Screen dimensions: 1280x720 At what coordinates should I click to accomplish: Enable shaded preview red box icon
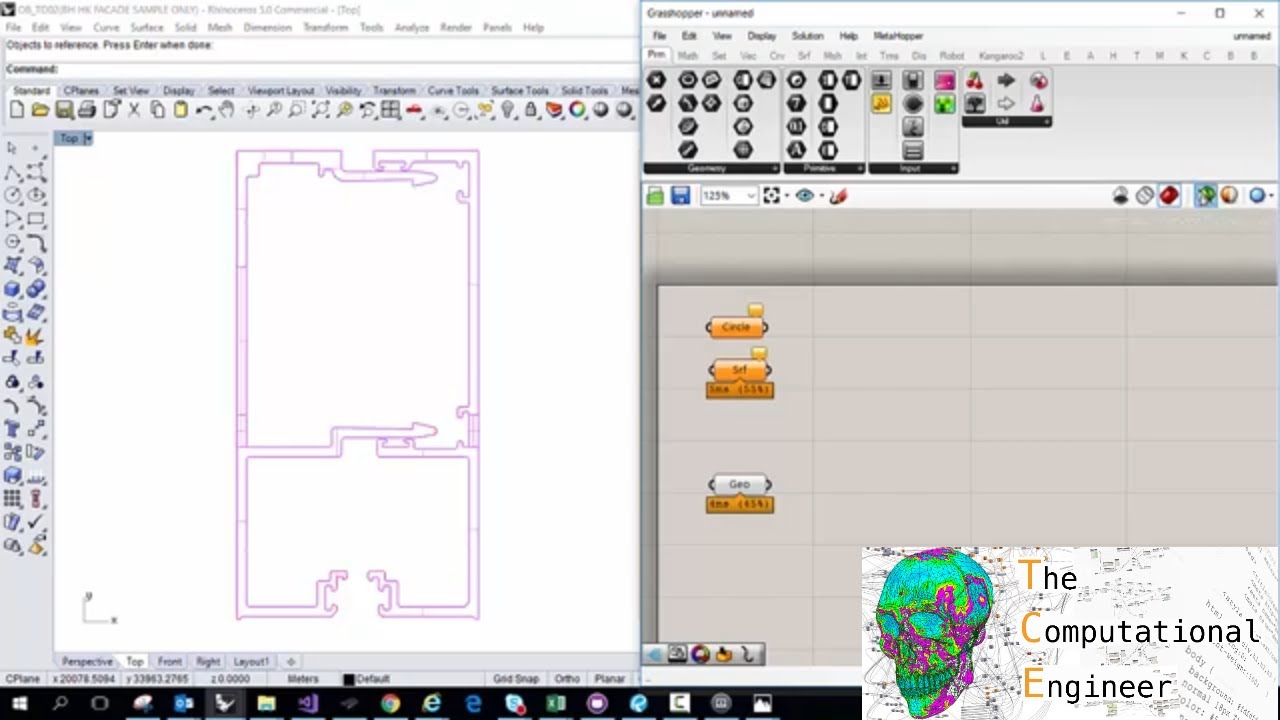tap(1169, 196)
